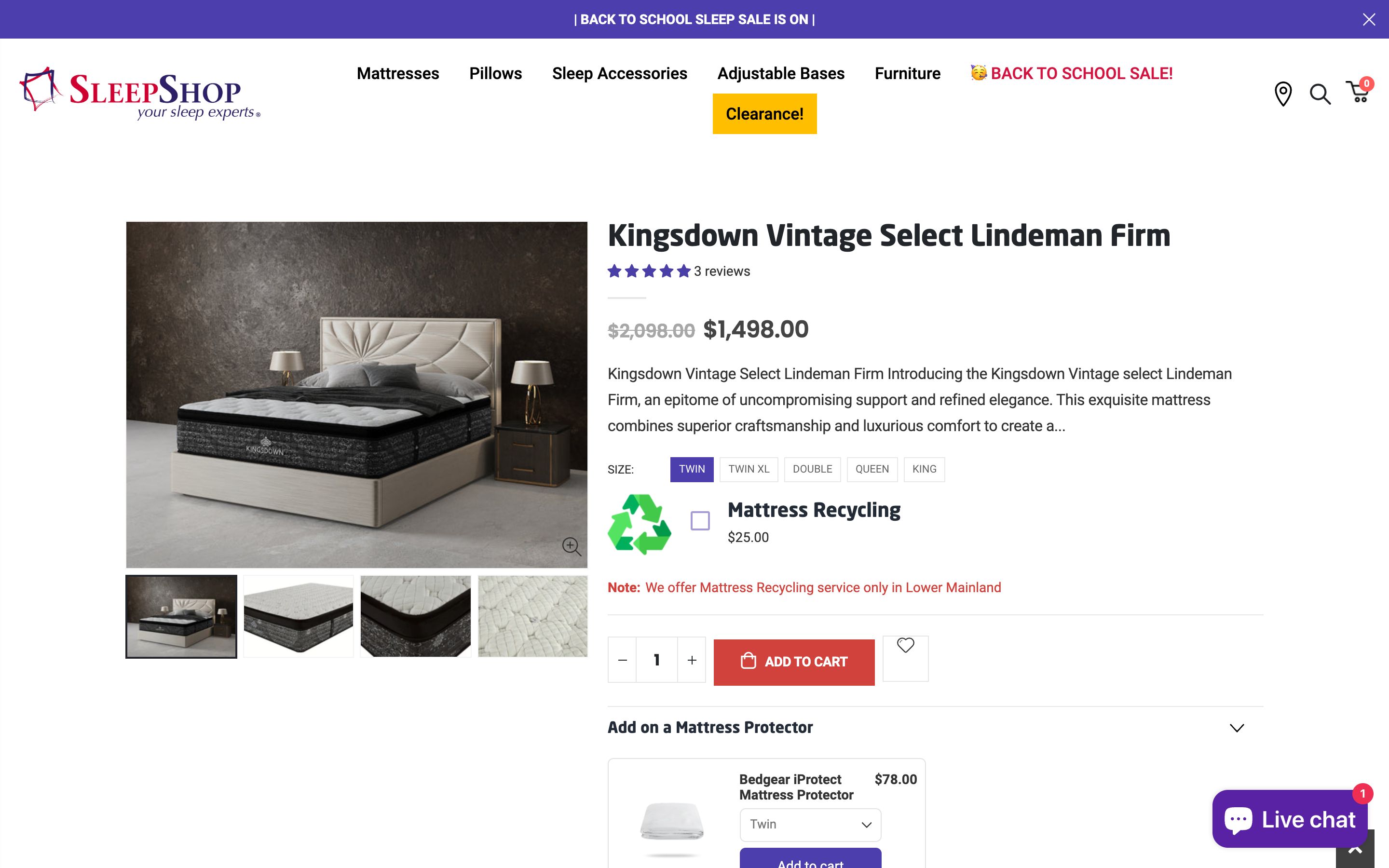Viewport: 1389px width, 868px height.
Task: Select the KING size option
Action: pos(924,469)
